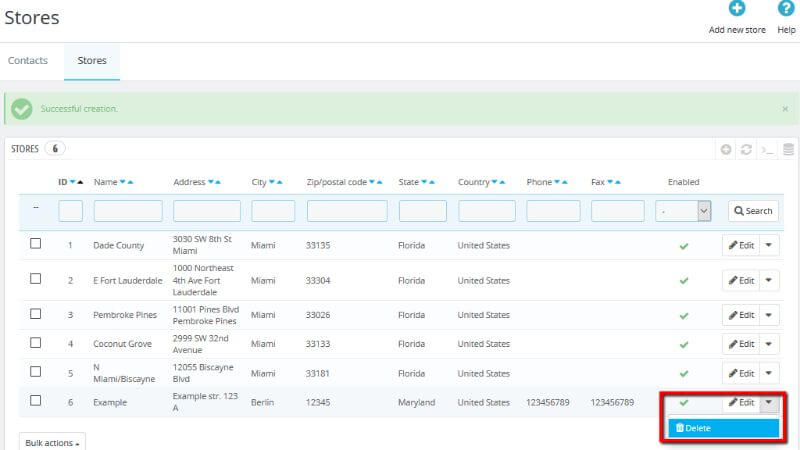
Task: Choose Delete from the open action menu
Action: click(x=723, y=428)
